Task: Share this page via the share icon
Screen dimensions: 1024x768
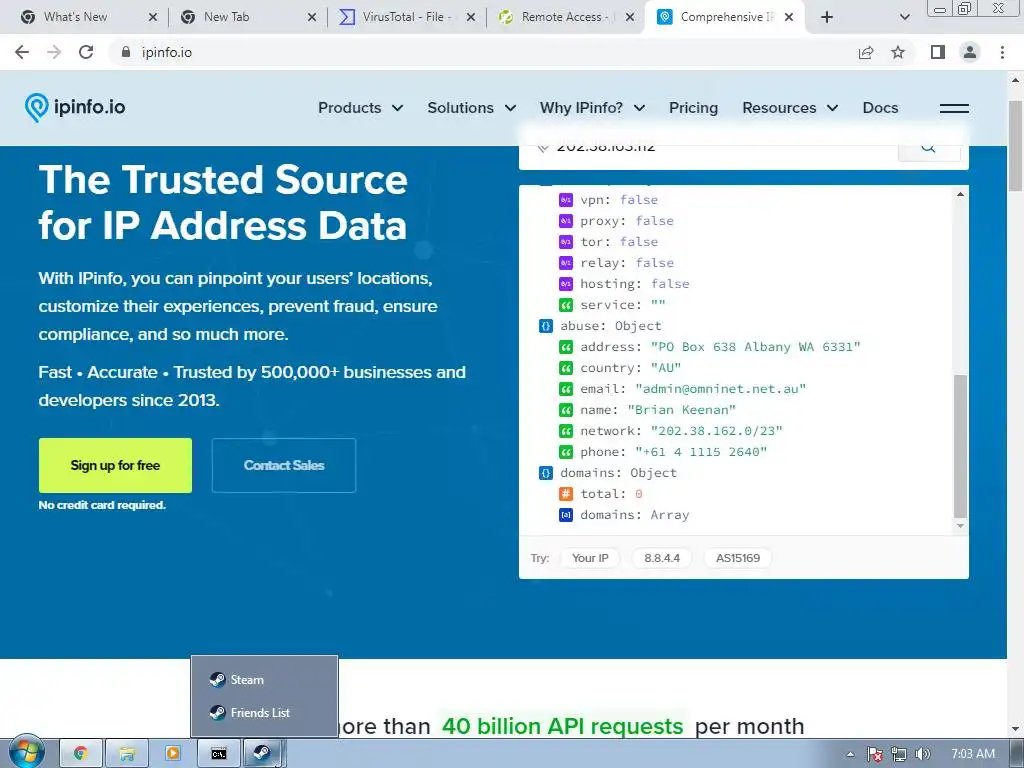Action: pyautogui.click(x=866, y=52)
